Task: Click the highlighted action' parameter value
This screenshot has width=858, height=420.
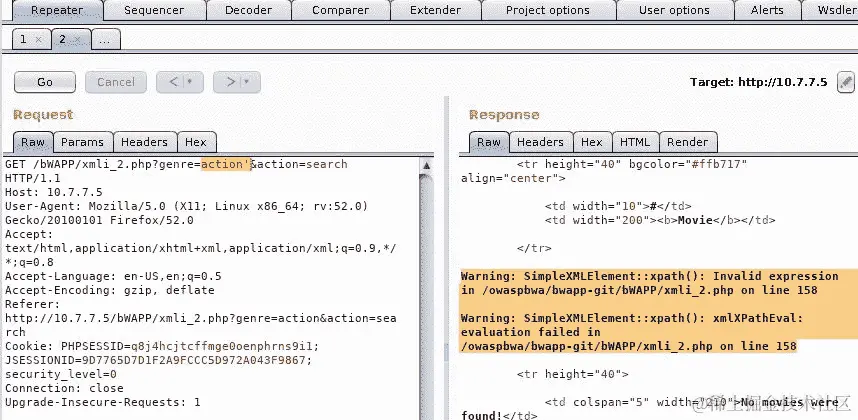Action: pyautogui.click(x=225, y=164)
